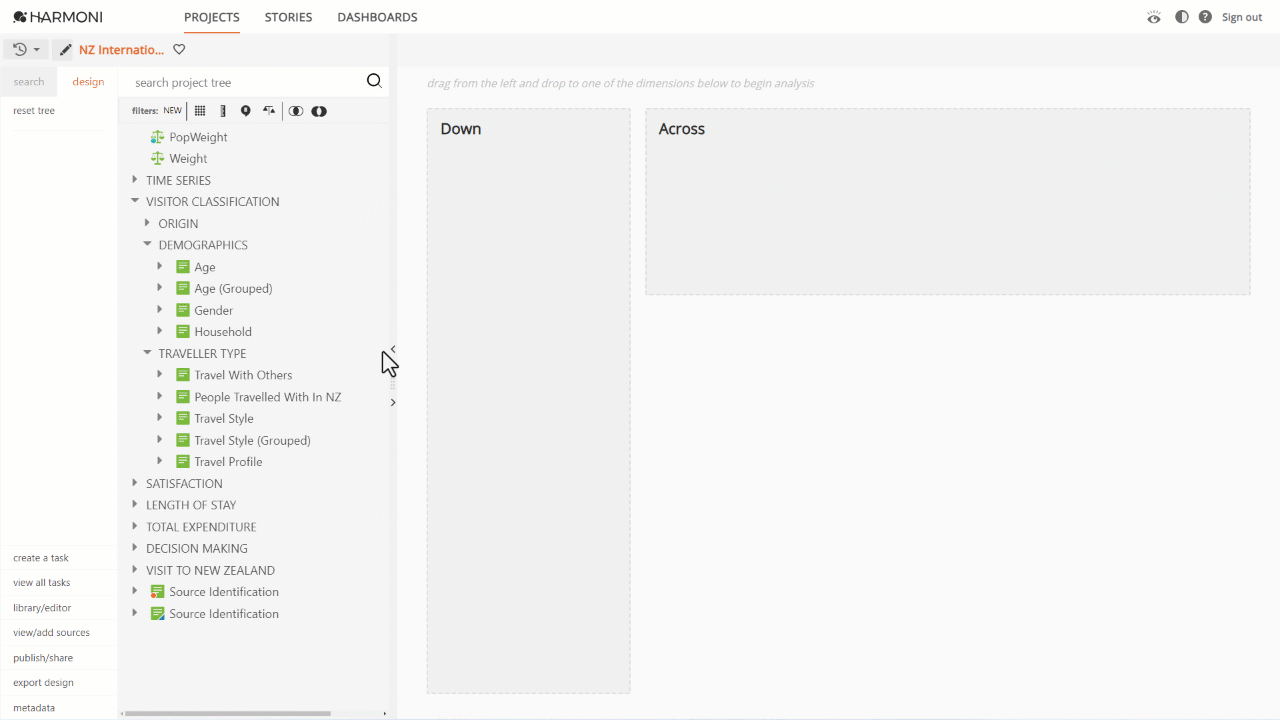1280x720 pixels.
Task: Expand the Age variable arrow
Action: click(160, 266)
